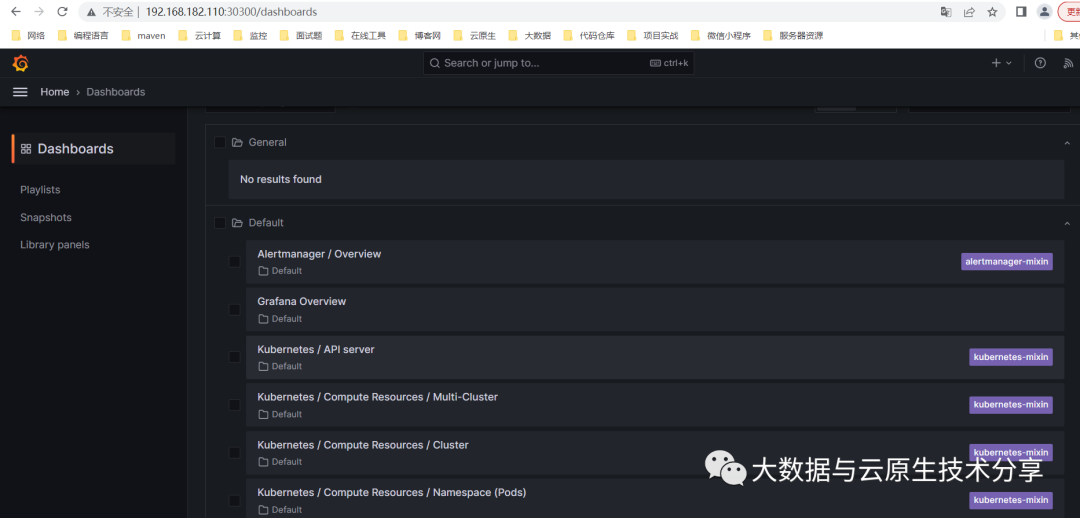The image size is (1080, 518).
Task: Open Kubernetes Compute Resources / Multi-Cluster dashboard
Action: point(377,397)
